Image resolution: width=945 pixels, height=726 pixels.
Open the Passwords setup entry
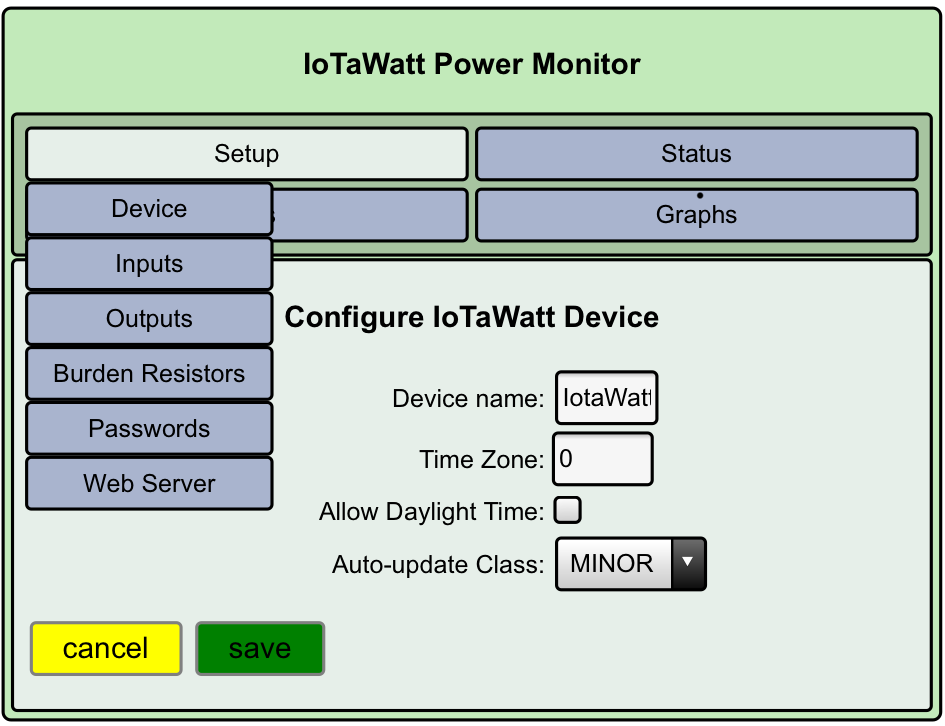coord(149,428)
